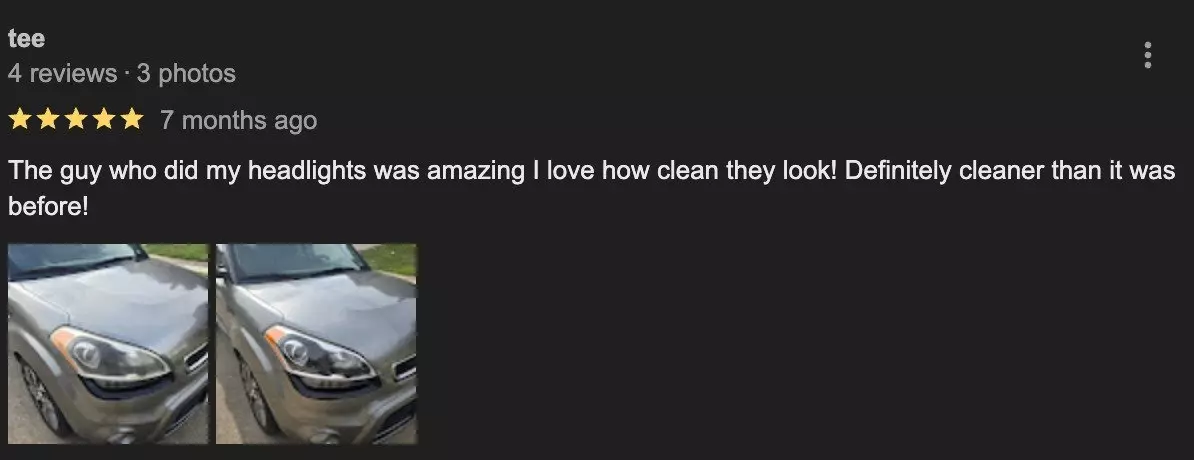Click the fifth yellow rating star
This screenshot has width=1194, height=460.
click(132, 120)
